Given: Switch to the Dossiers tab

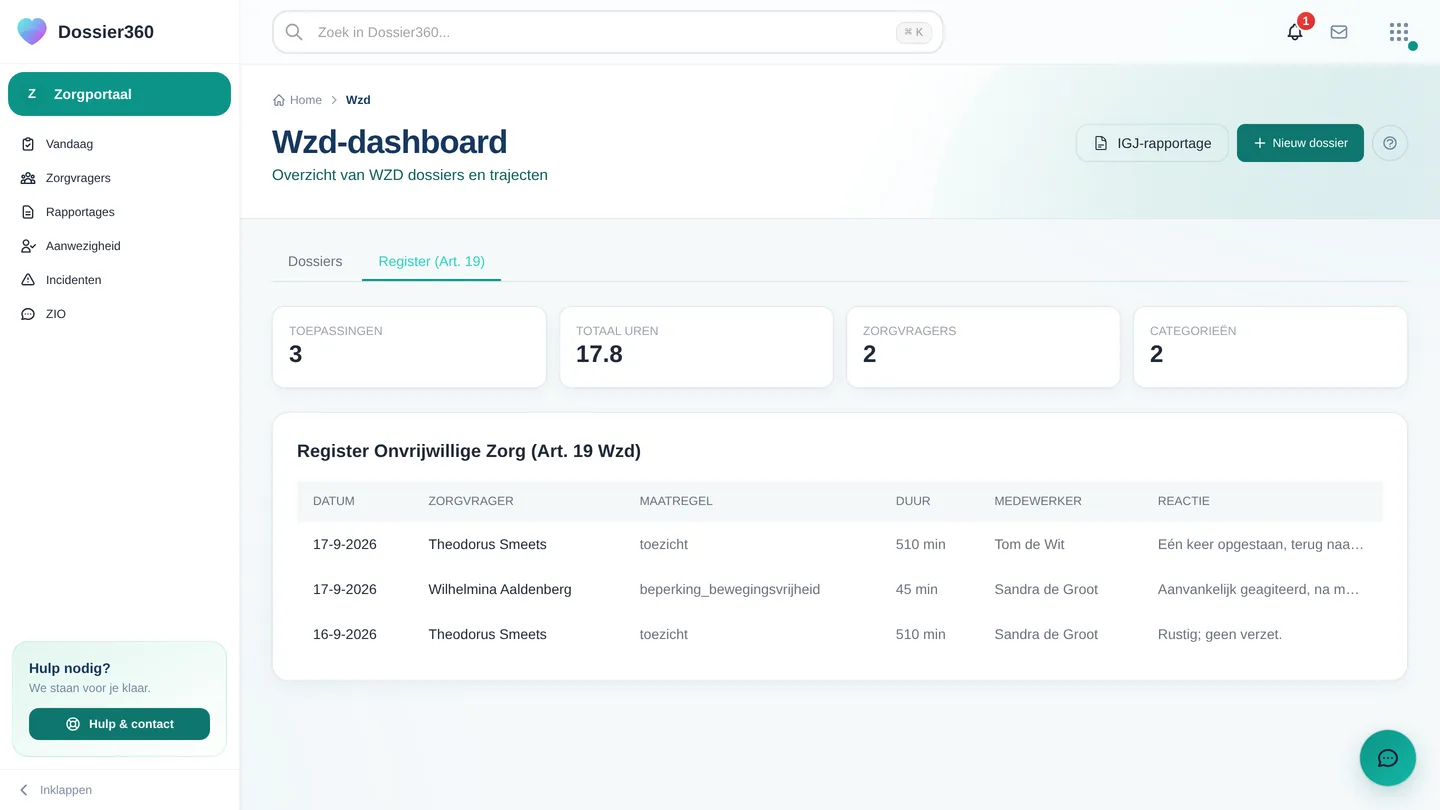Looking at the screenshot, I should point(315,261).
